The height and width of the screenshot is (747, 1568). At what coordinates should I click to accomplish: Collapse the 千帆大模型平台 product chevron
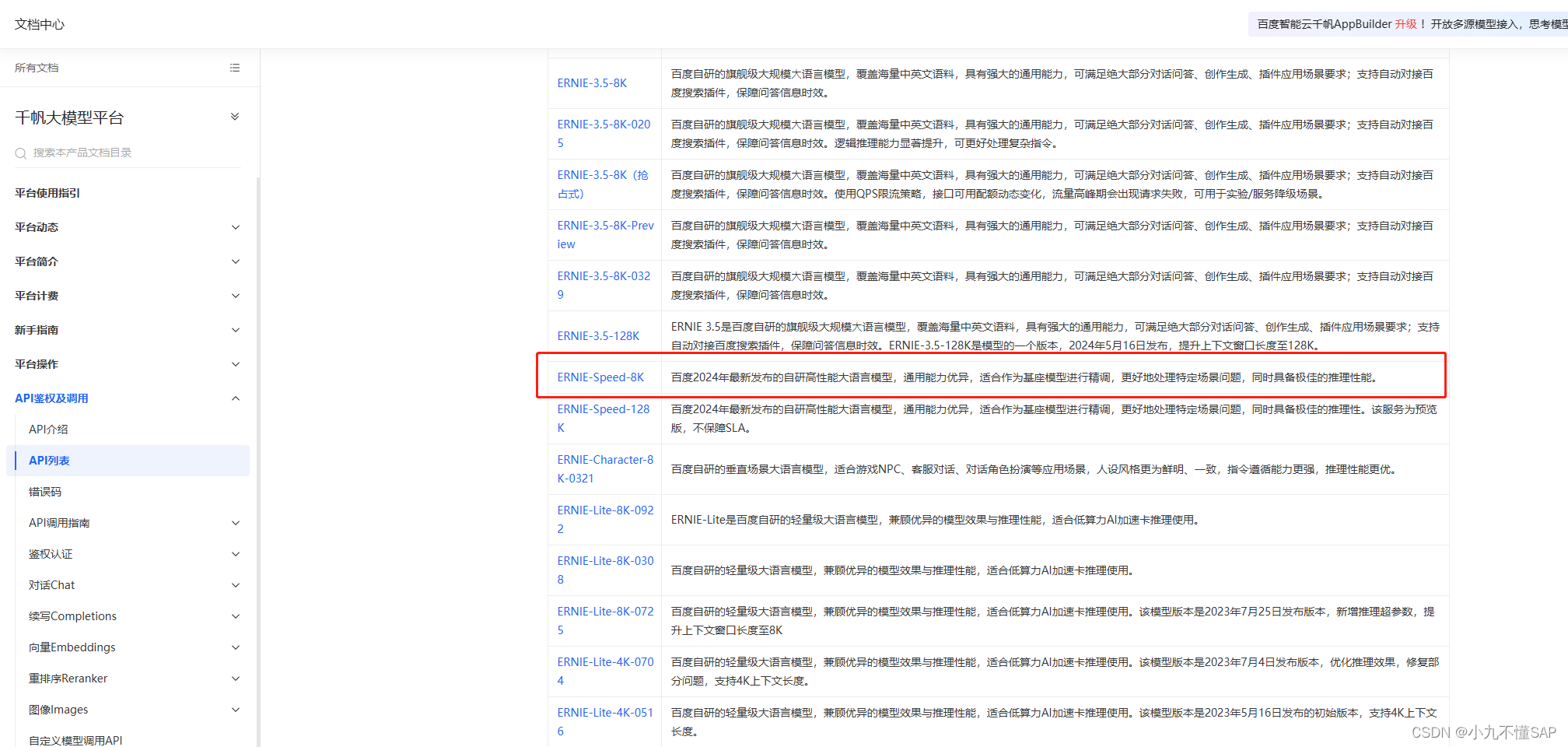pos(235,117)
